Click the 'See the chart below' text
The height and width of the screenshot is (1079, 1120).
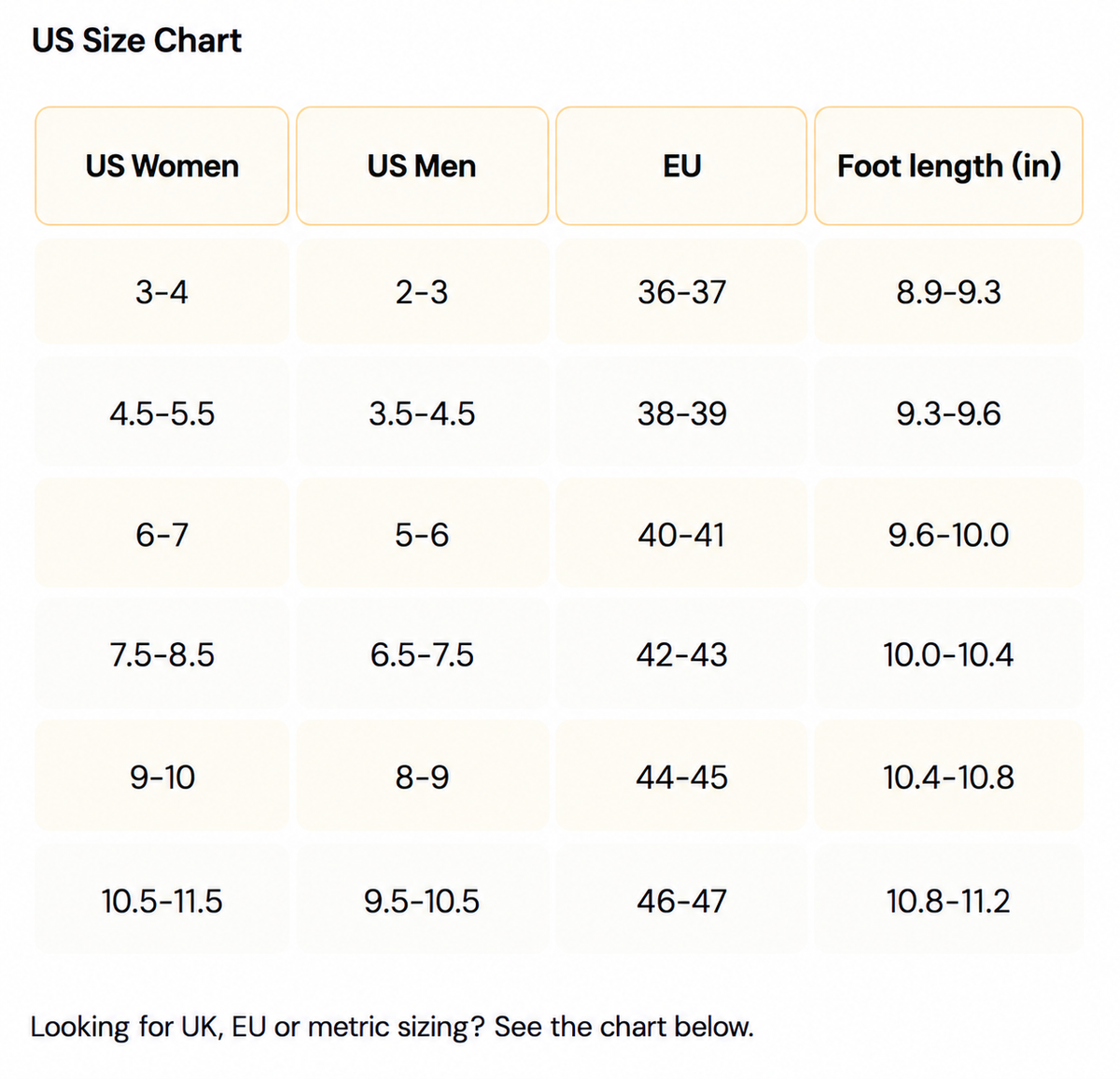[623, 1027]
